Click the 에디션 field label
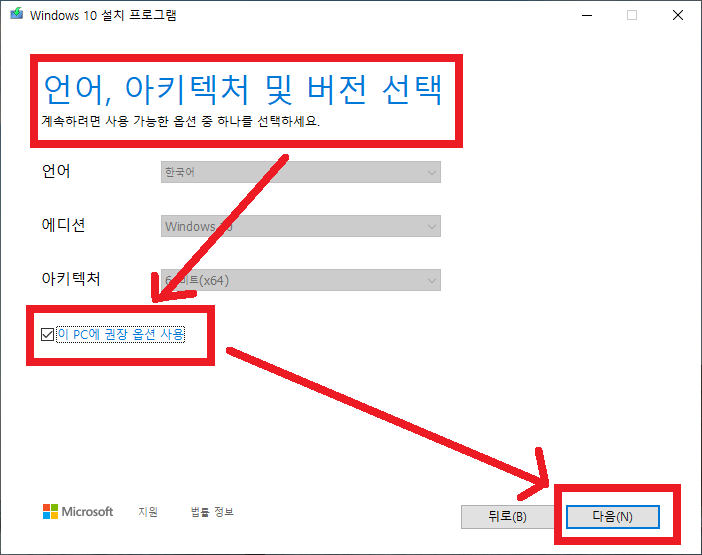 click(63, 225)
